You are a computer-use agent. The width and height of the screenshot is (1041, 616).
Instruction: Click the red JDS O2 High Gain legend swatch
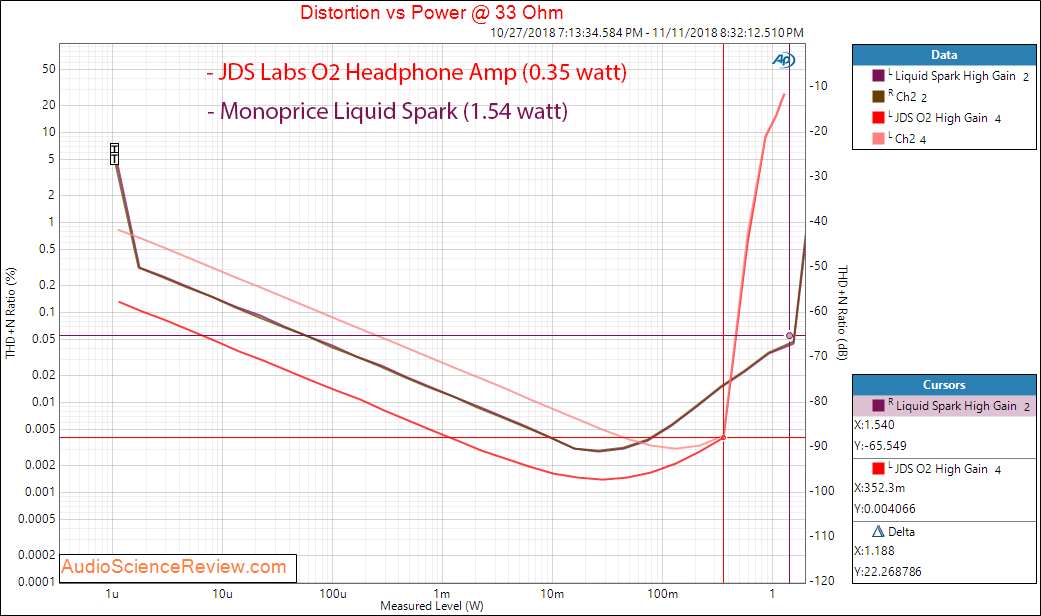point(878,117)
